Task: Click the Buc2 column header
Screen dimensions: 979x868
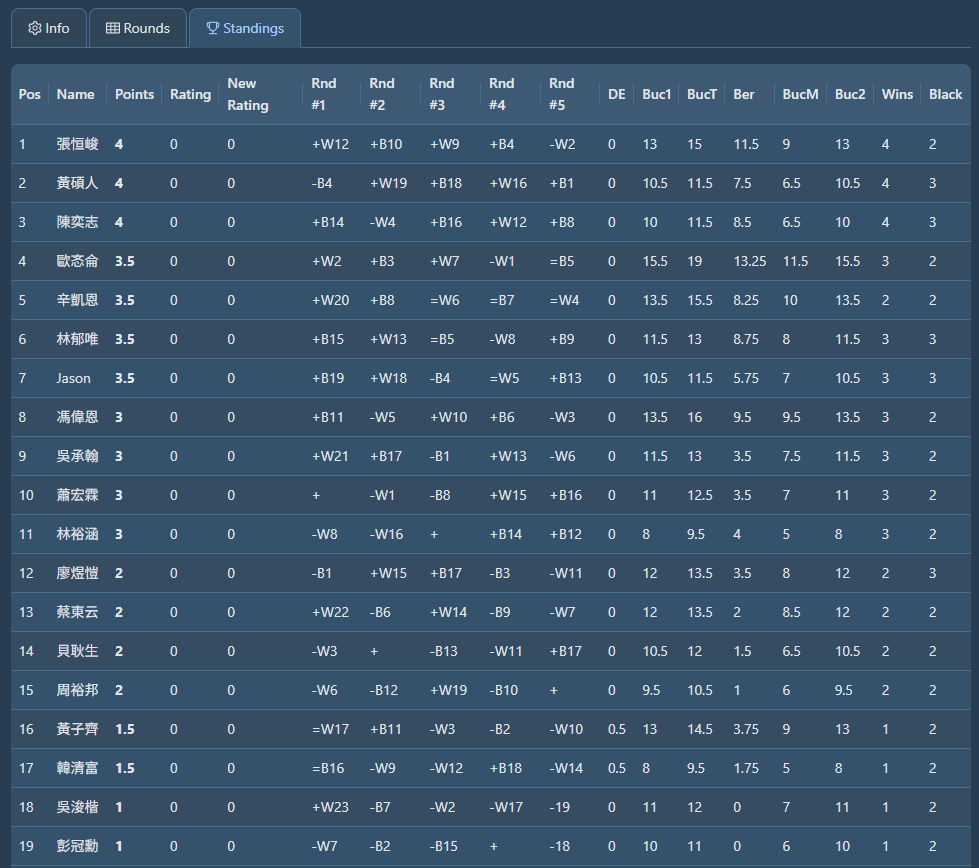Action: (x=850, y=94)
